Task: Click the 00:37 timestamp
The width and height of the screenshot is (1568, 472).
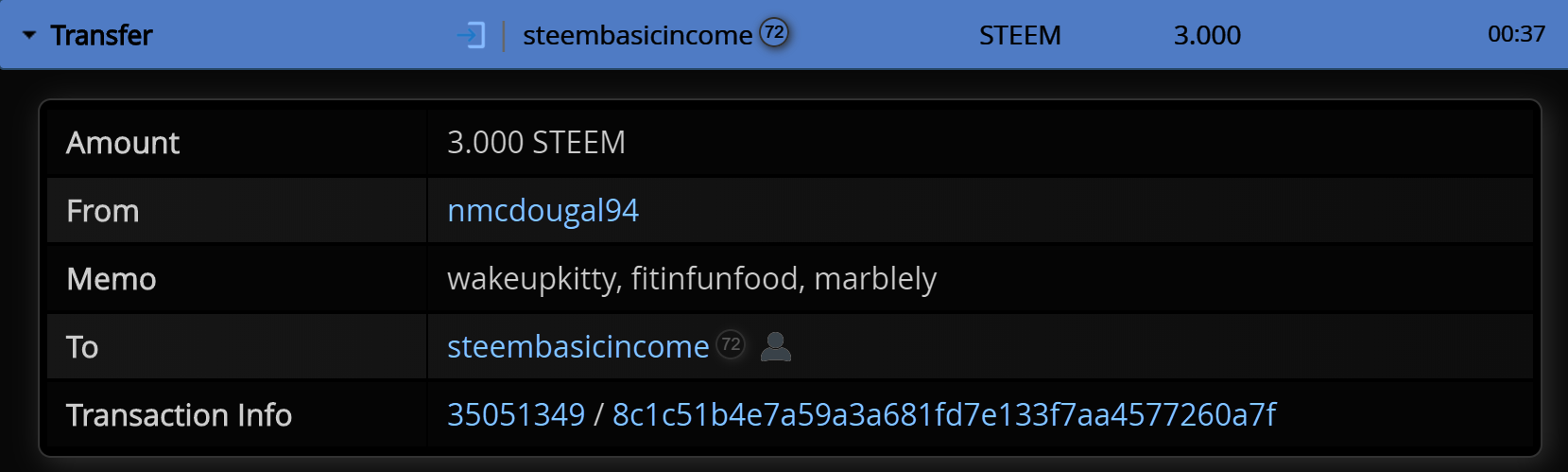Action: 1516,34
